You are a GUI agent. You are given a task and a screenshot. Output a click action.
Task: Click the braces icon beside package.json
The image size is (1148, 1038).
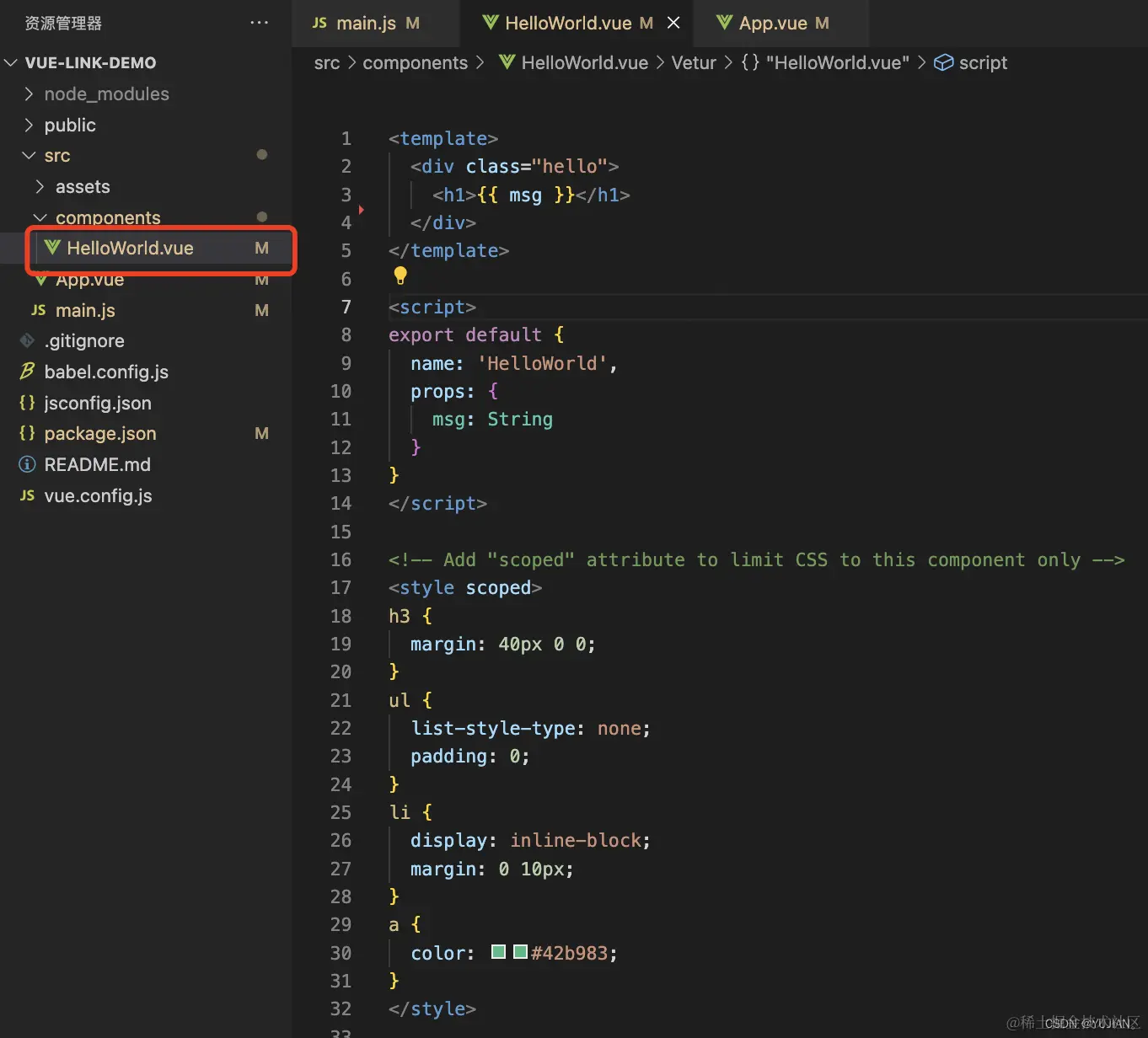point(27,433)
